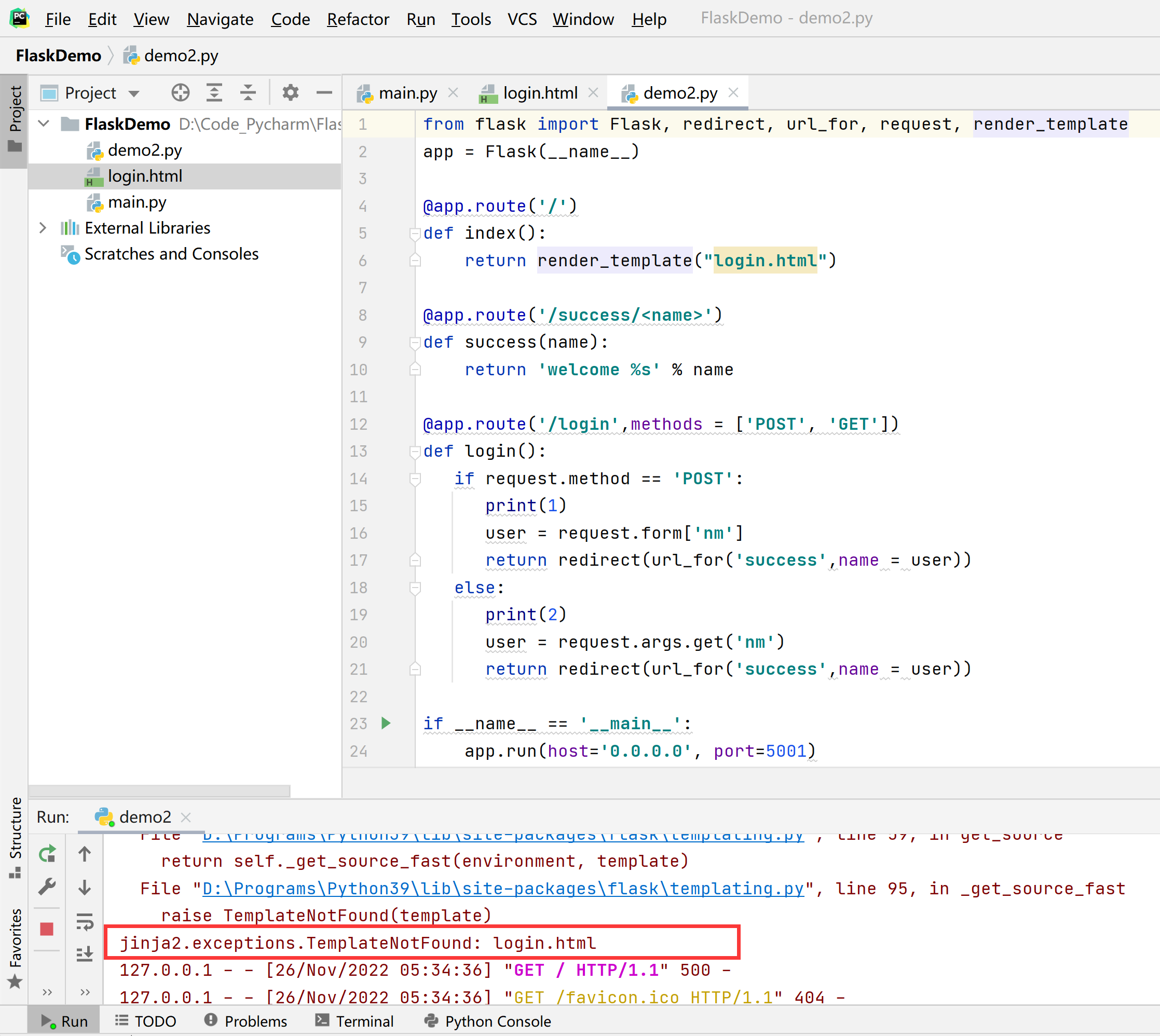Switch to the main.py editor tab

coord(407,93)
